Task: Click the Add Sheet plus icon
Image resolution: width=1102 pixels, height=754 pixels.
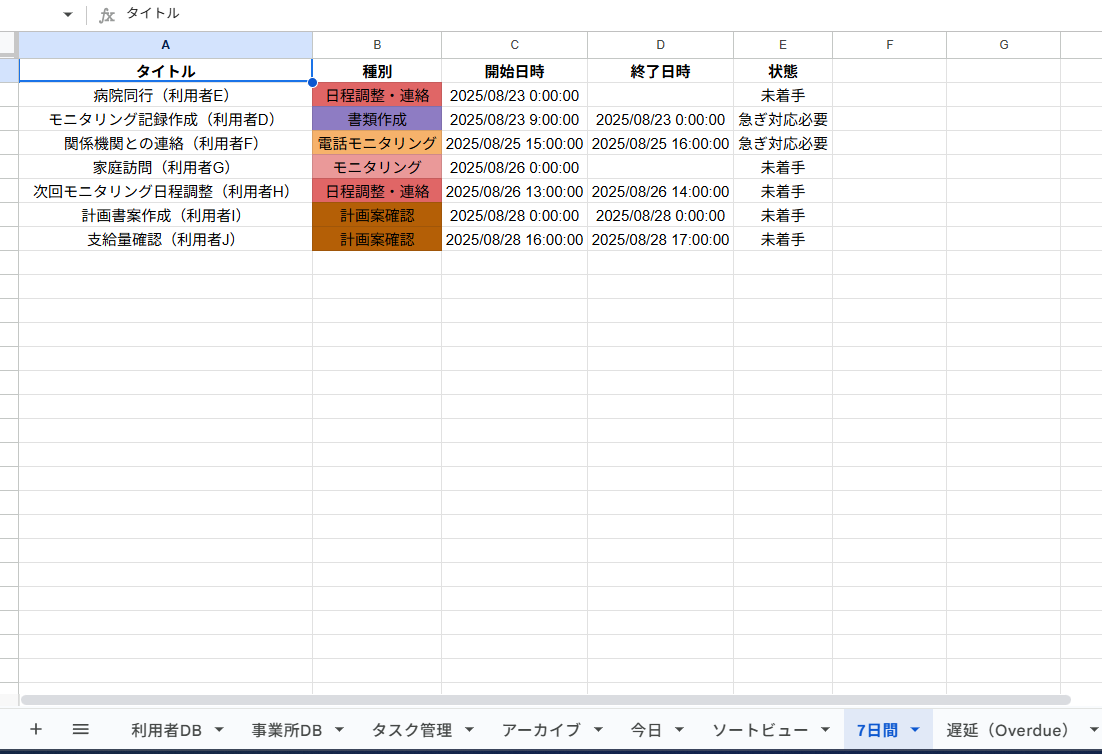Action: pyautogui.click(x=36, y=729)
